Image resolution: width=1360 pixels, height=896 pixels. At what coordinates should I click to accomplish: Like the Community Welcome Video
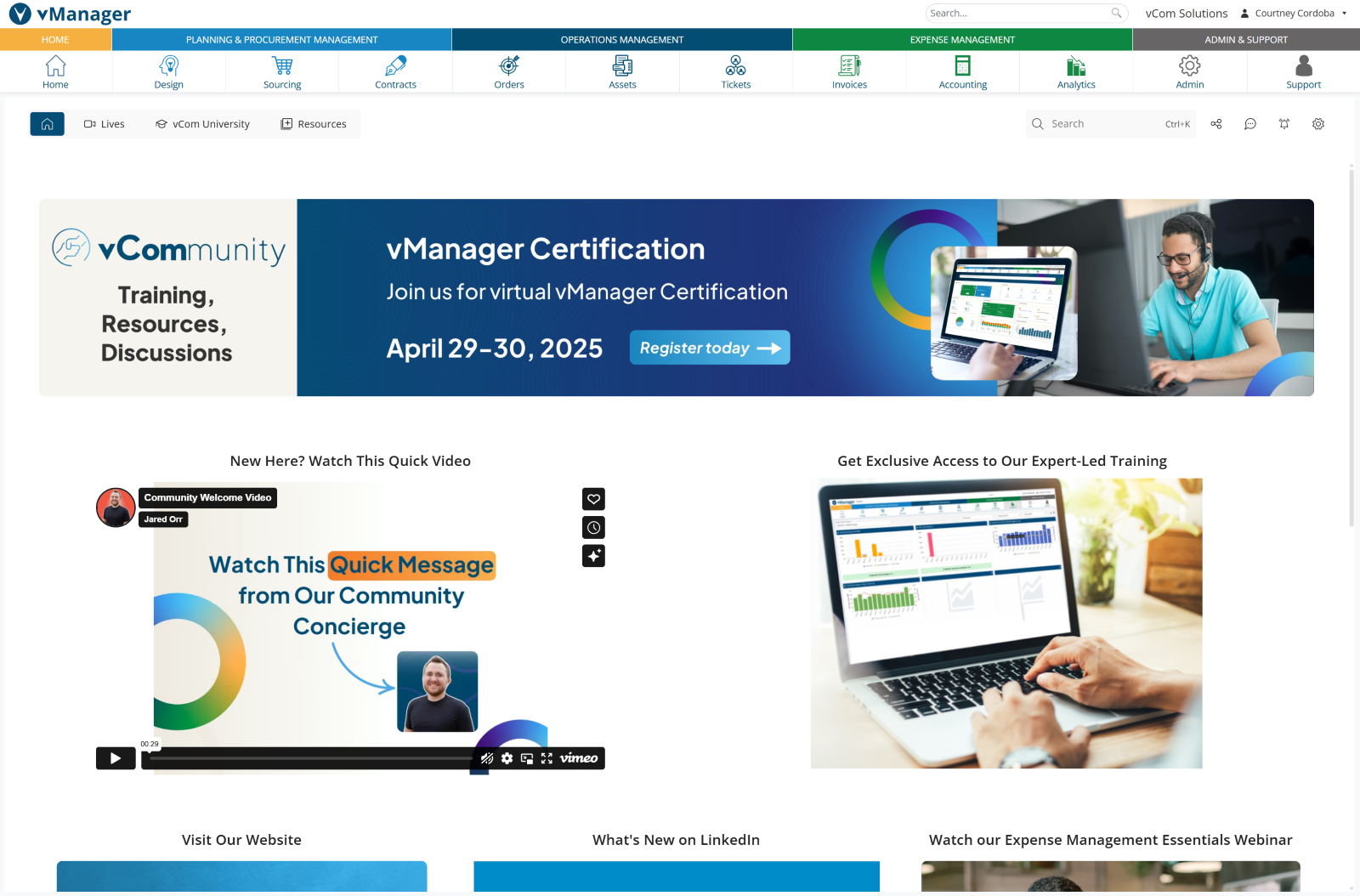coord(593,499)
